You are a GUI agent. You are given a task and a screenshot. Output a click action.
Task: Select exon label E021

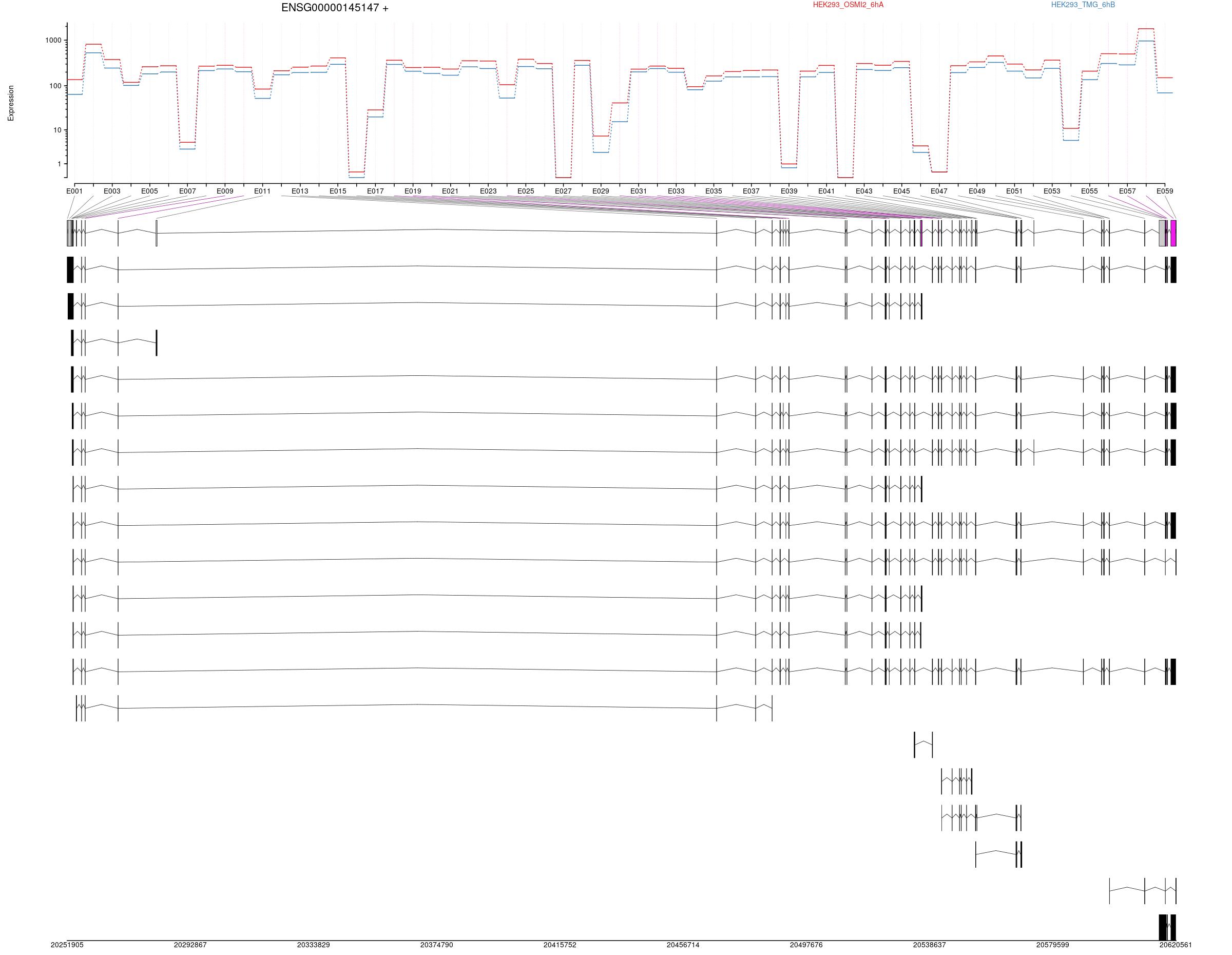(450, 191)
